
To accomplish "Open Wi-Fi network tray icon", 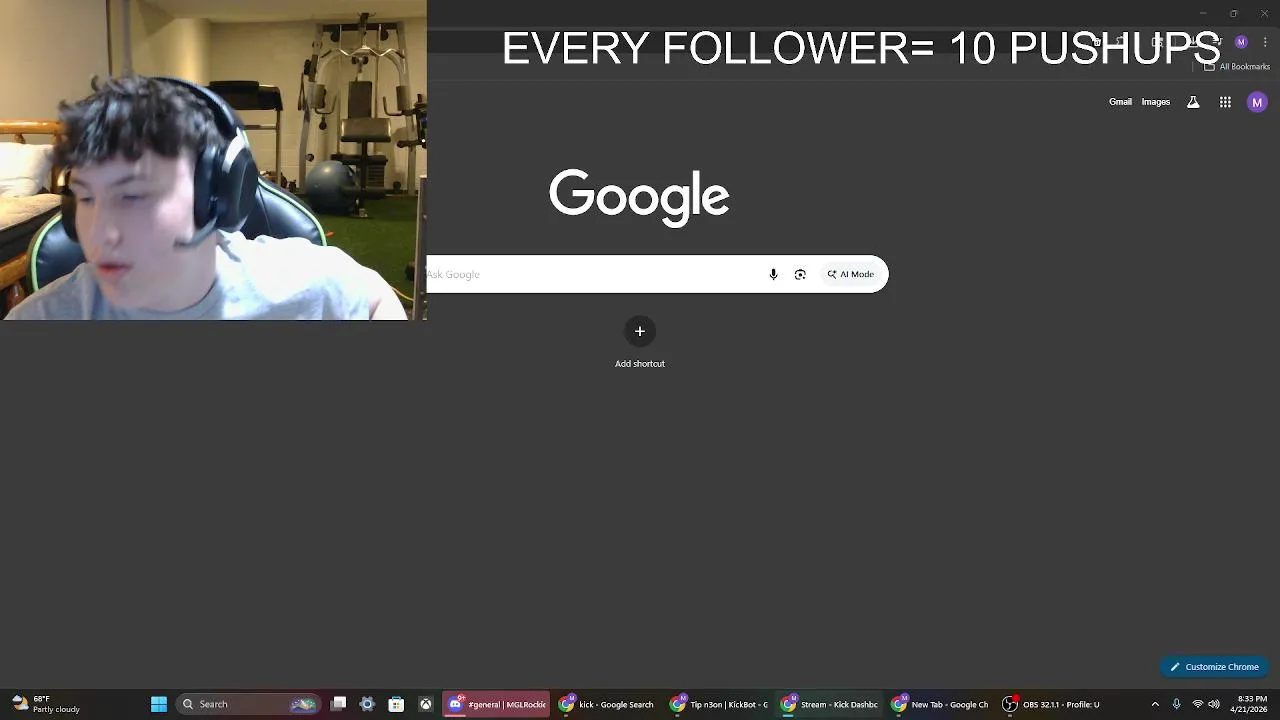I will point(1197,704).
